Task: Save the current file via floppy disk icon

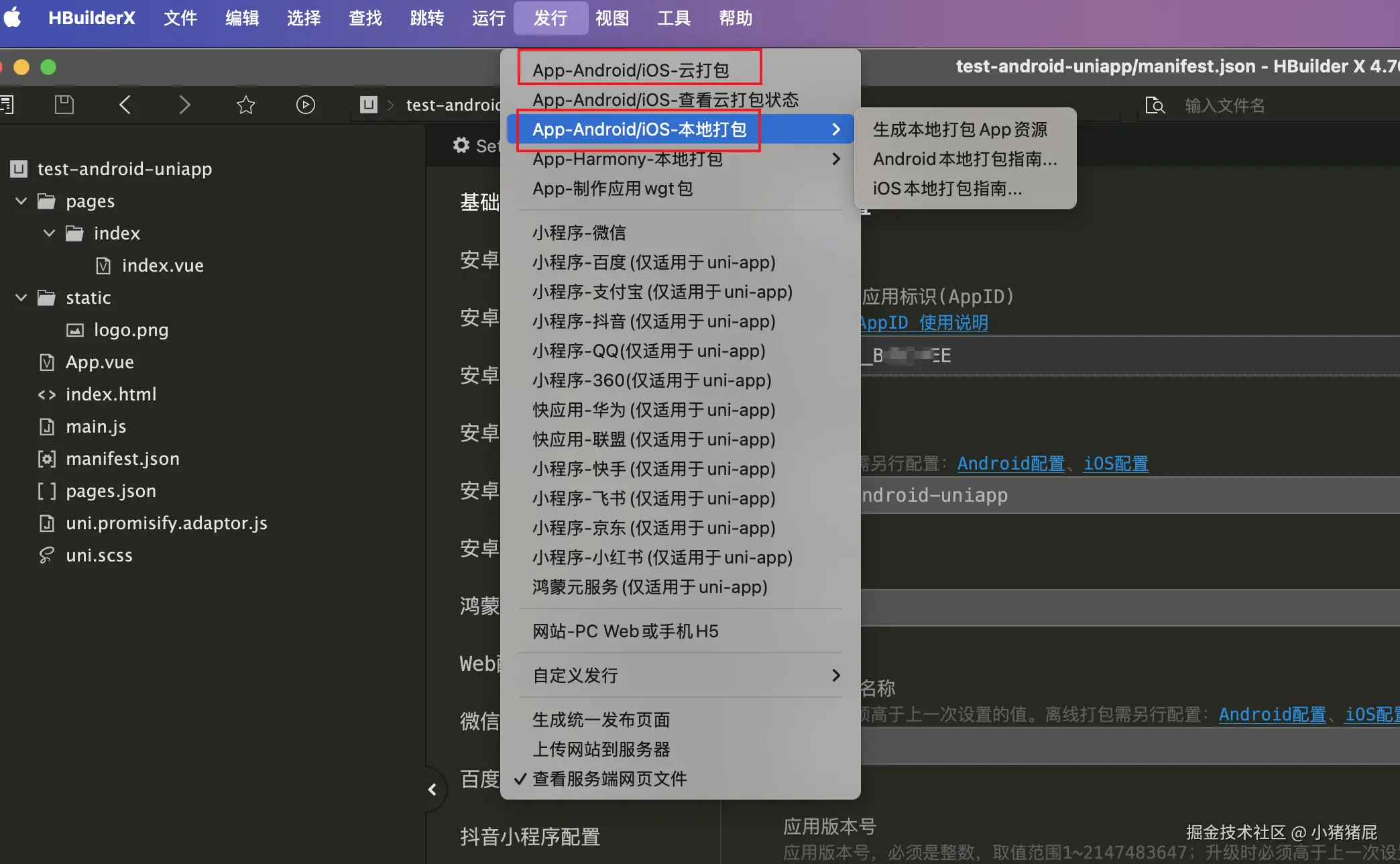Action: pyautogui.click(x=64, y=105)
